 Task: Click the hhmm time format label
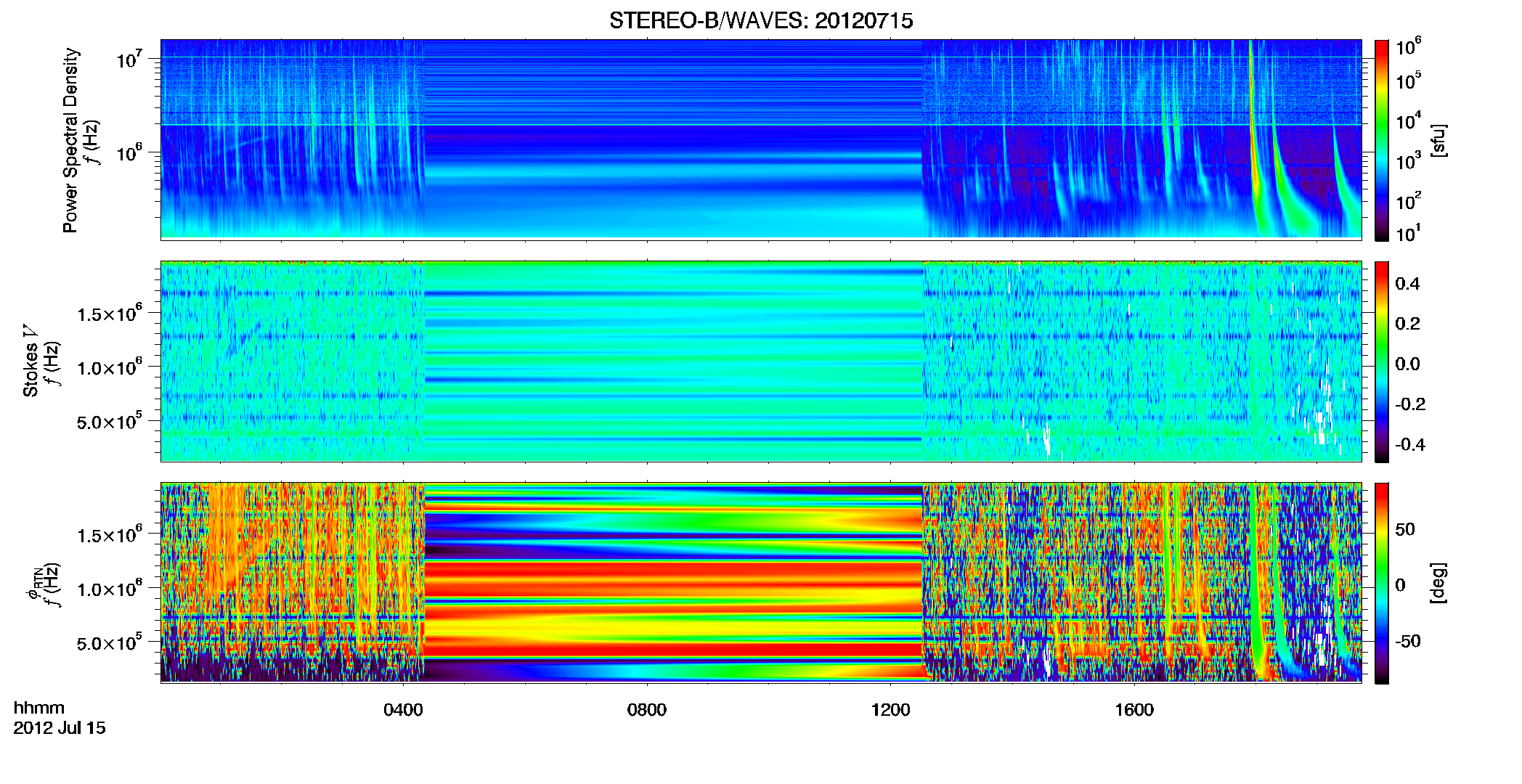[x=39, y=708]
